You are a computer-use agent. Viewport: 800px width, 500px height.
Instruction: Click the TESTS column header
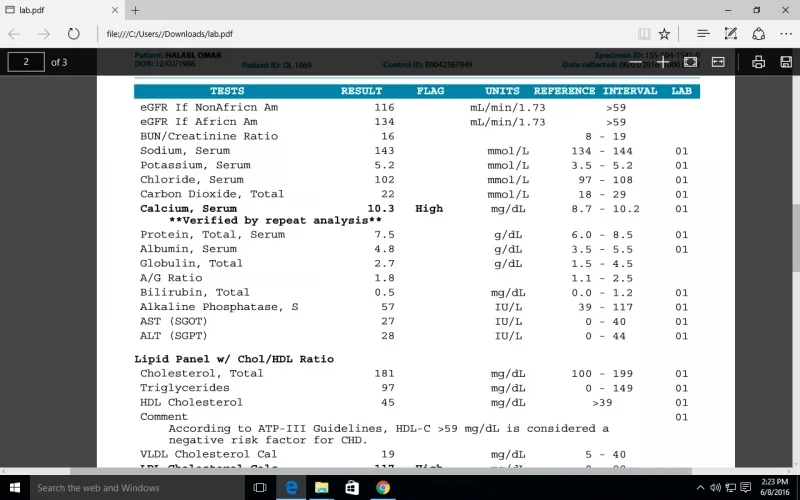(x=227, y=91)
